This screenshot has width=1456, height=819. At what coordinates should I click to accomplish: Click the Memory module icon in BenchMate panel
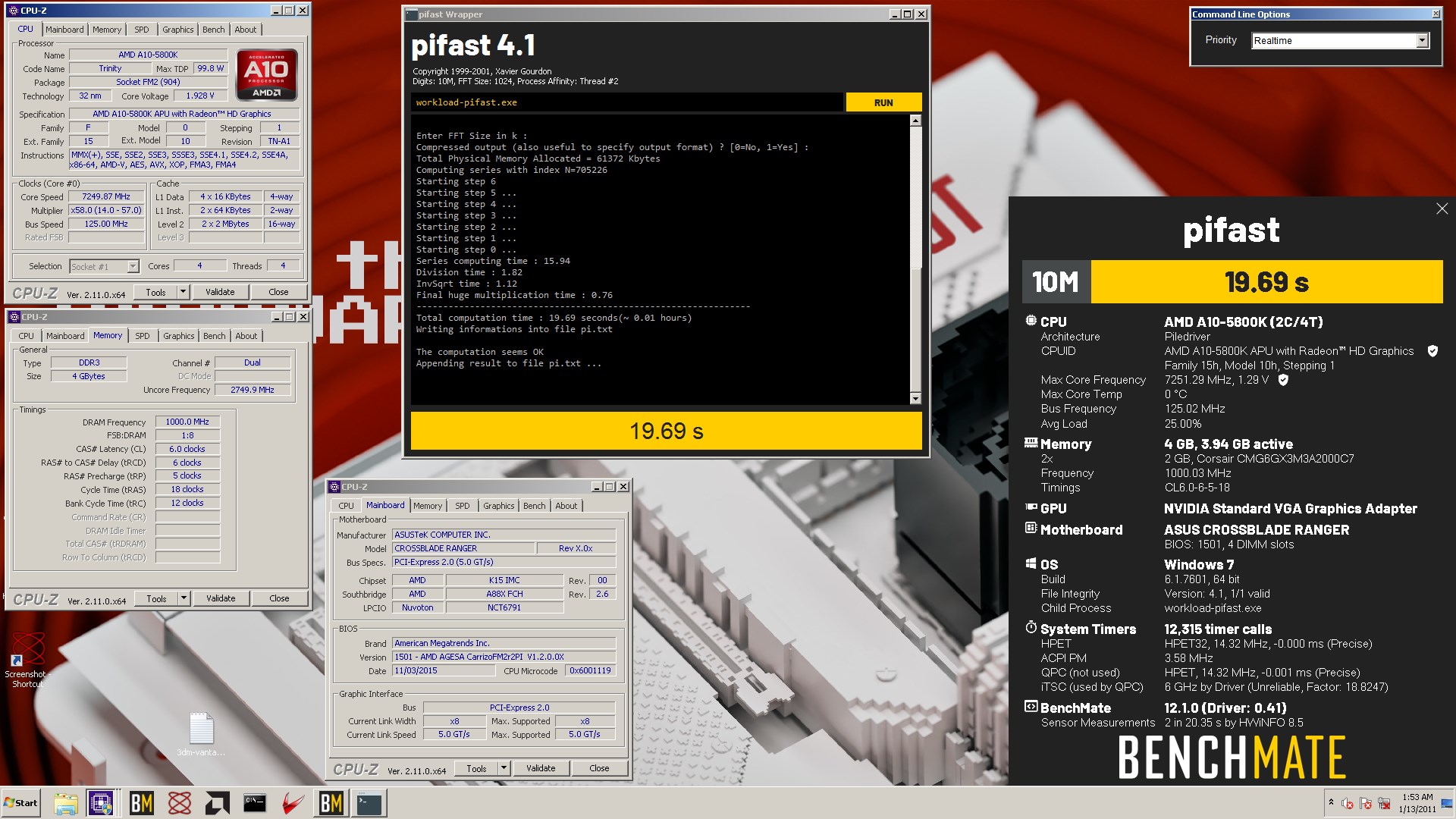[x=1031, y=443]
